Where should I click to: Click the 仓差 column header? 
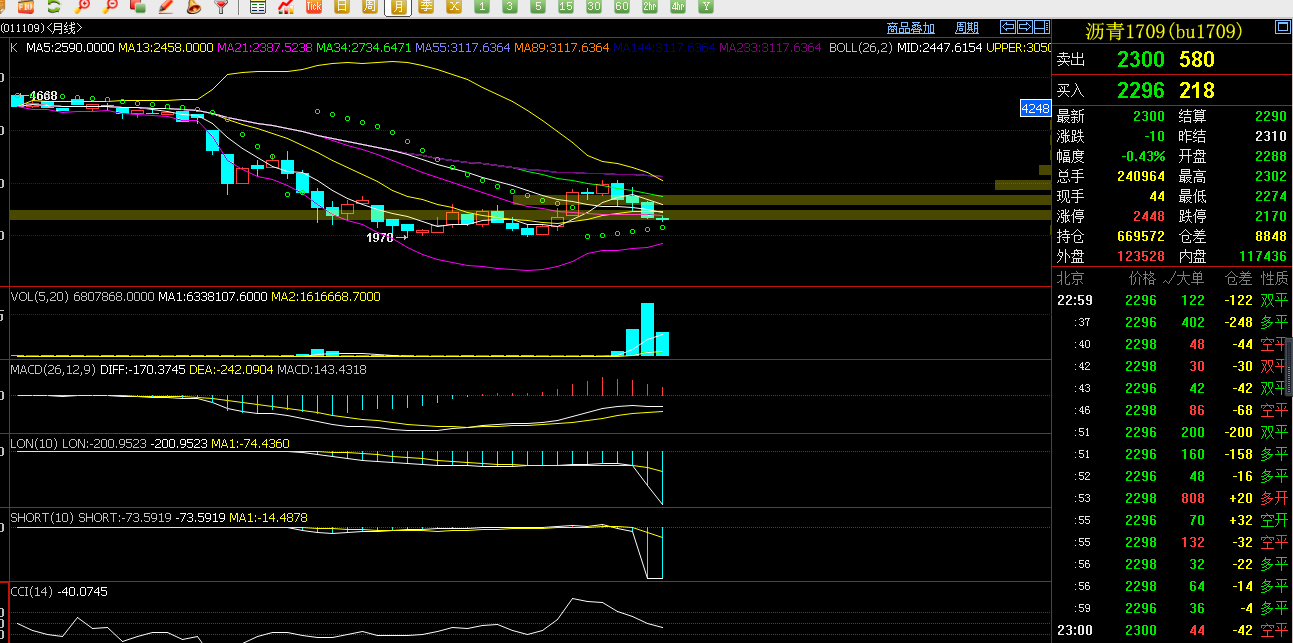(x=1239, y=278)
